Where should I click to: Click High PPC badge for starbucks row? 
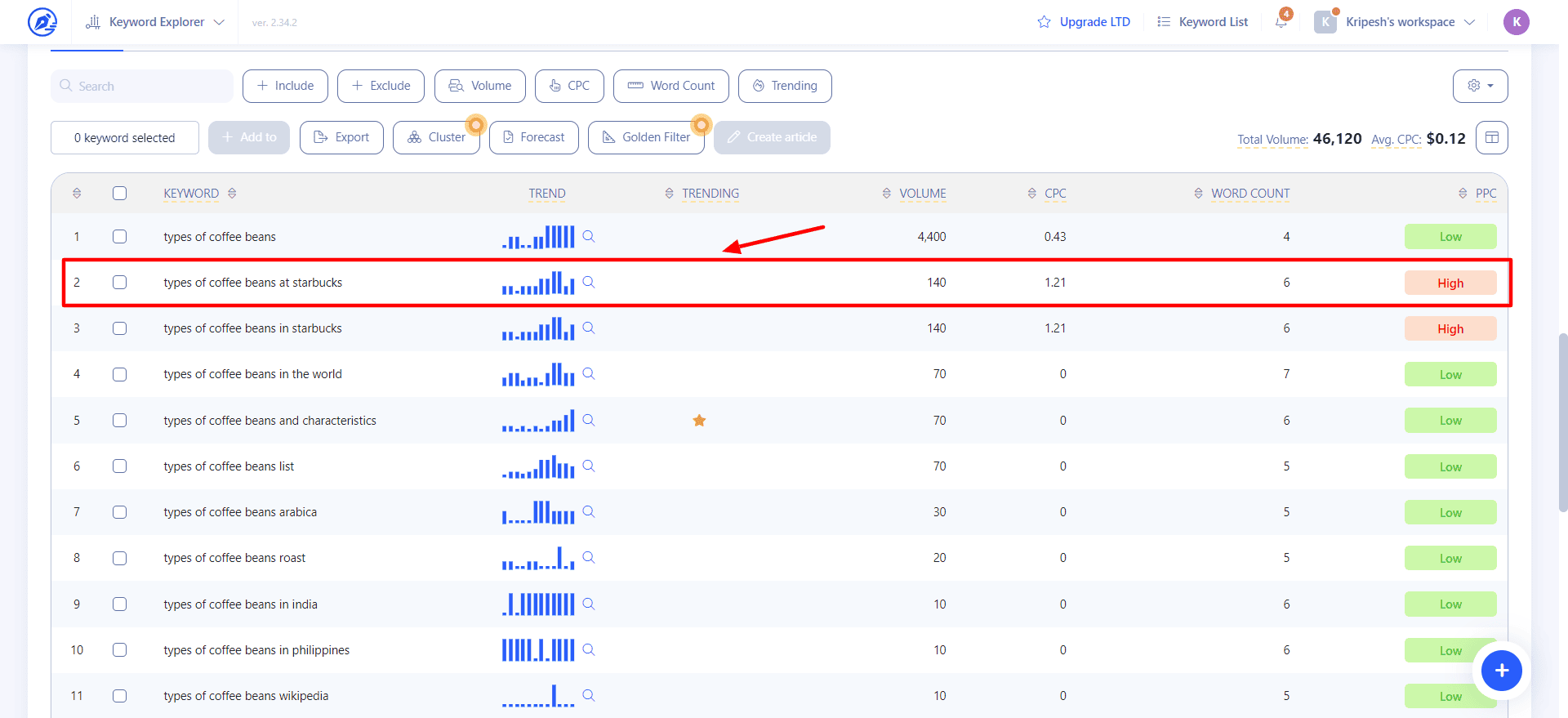1450,283
